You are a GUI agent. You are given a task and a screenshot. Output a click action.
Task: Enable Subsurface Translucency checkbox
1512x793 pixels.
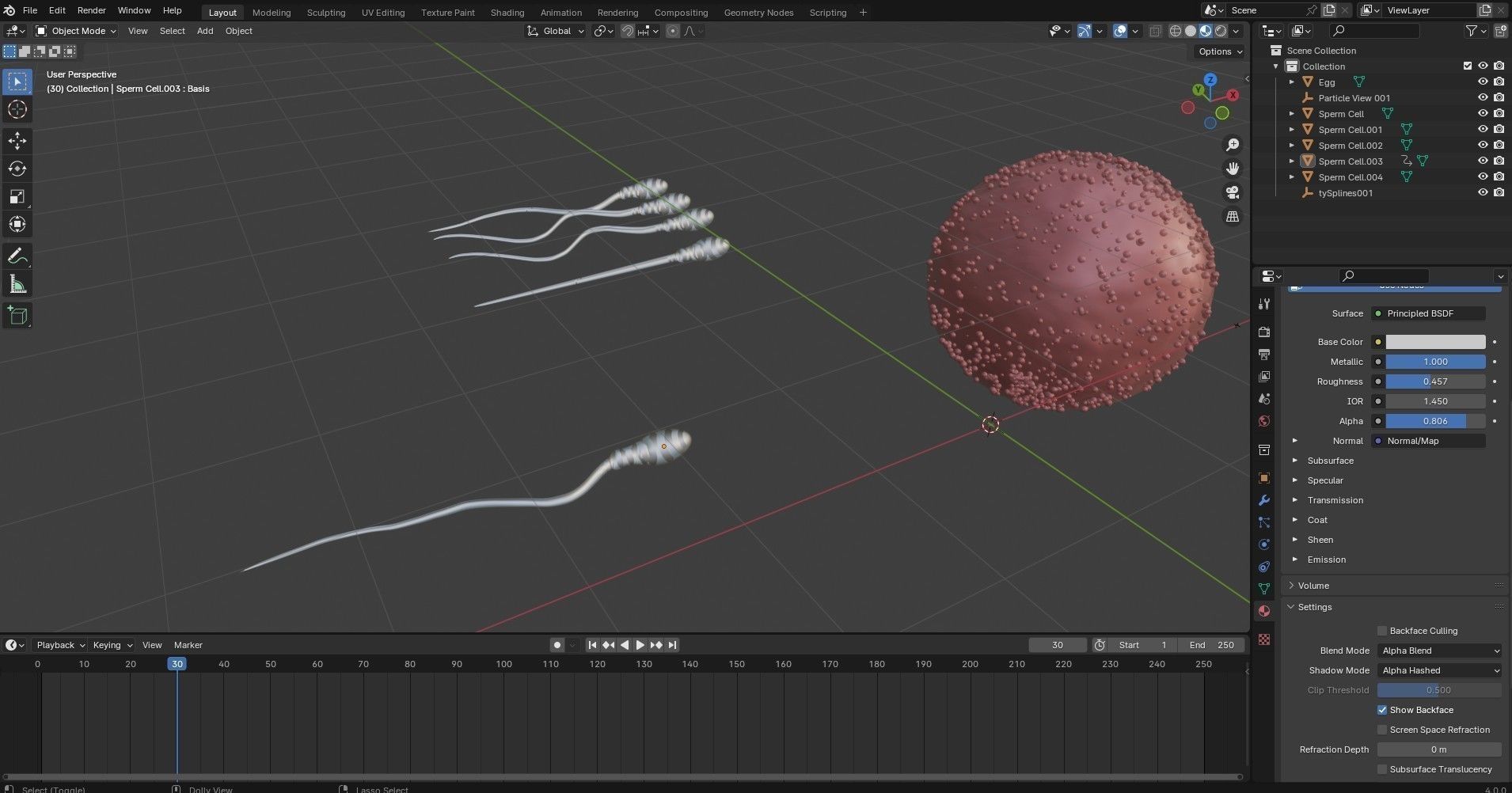click(x=1382, y=769)
